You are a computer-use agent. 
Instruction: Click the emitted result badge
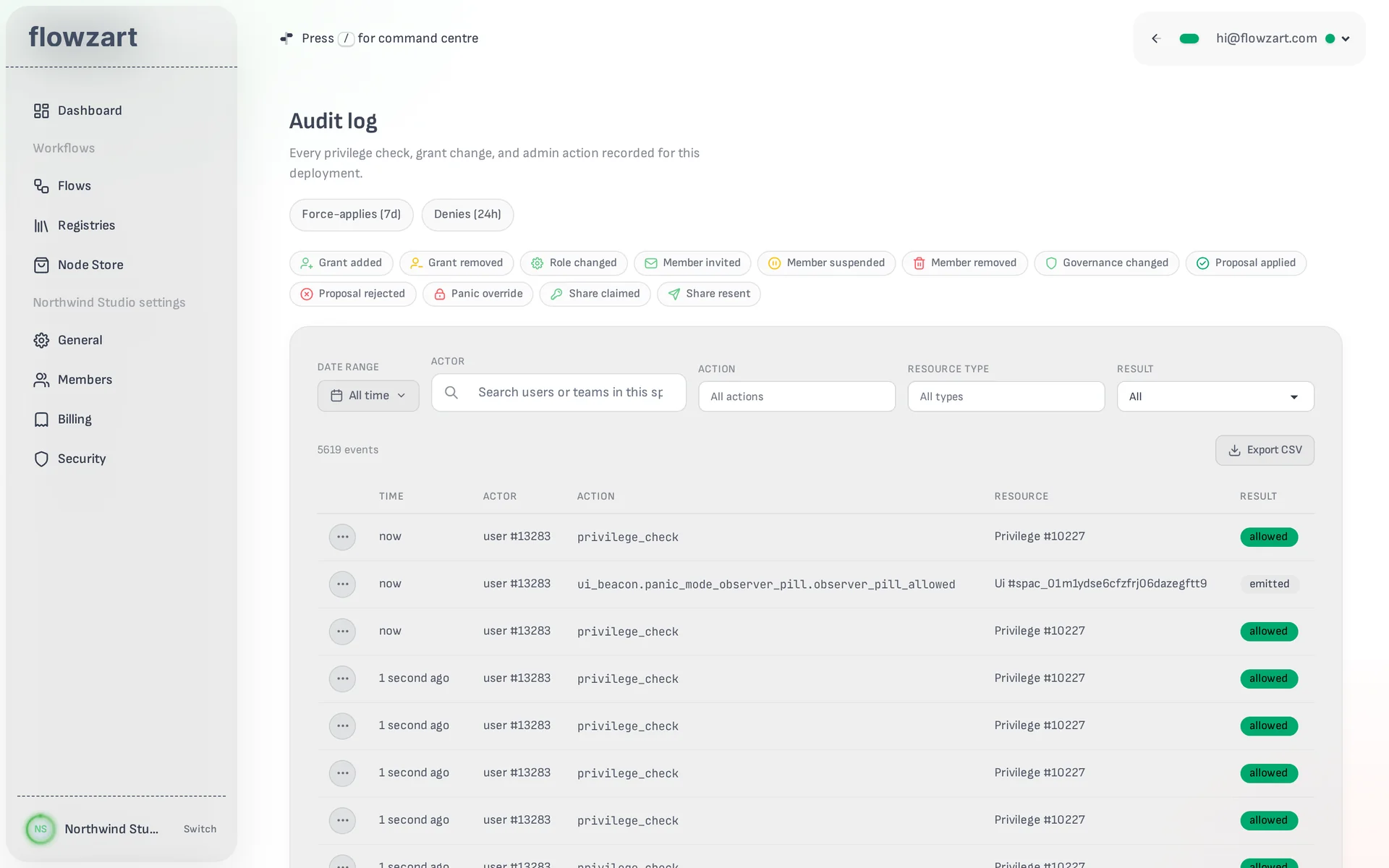[x=1269, y=584]
